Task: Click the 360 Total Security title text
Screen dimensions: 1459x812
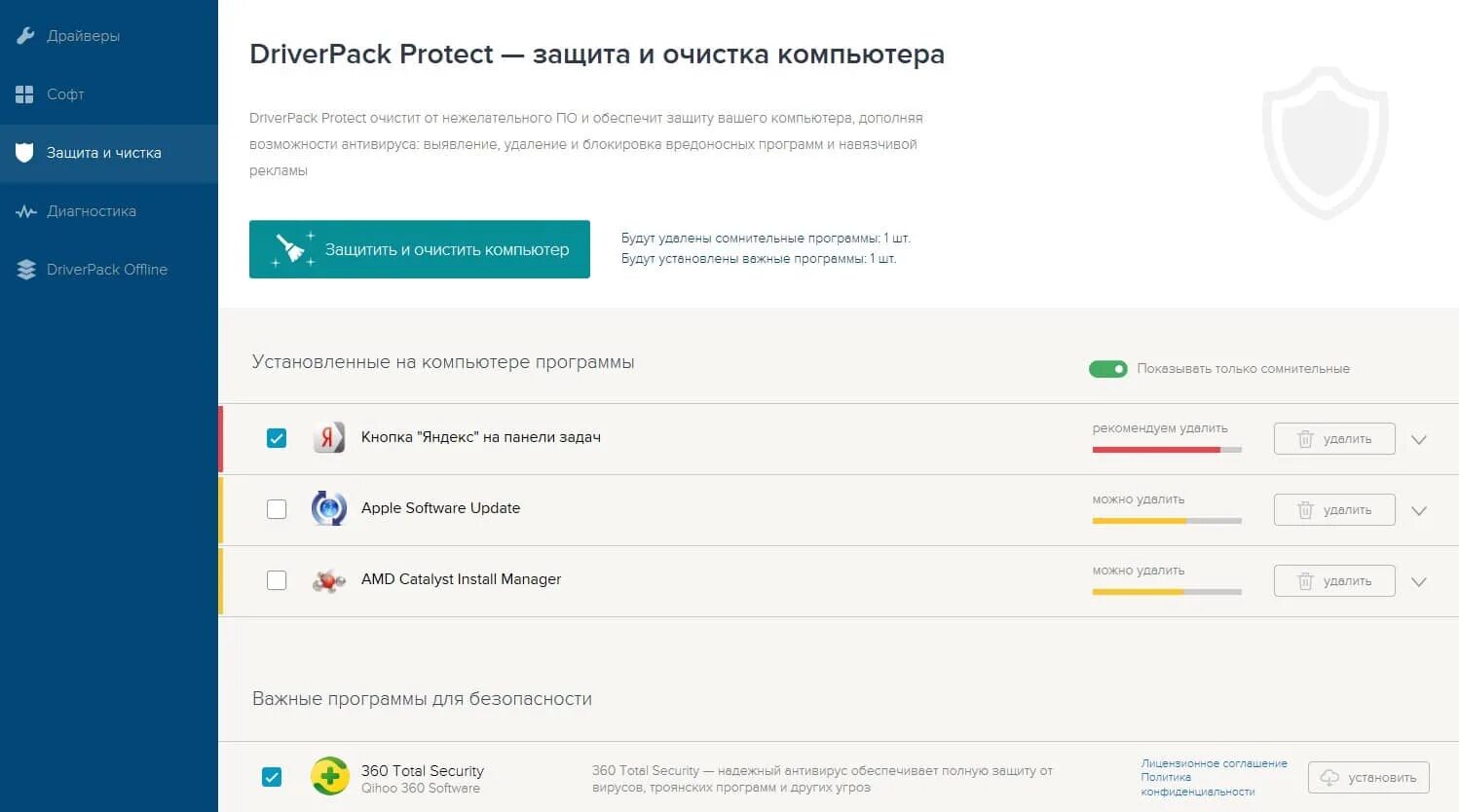Action: pos(423,771)
